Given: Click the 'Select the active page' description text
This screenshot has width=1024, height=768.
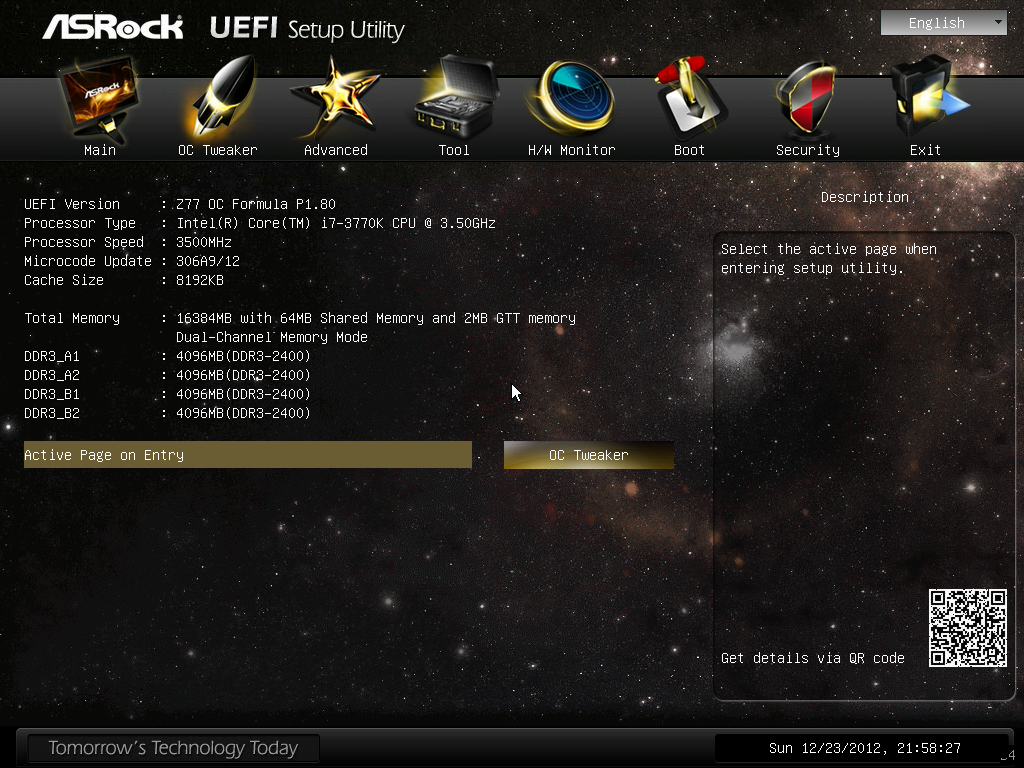Looking at the screenshot, I should click(829, 259).
